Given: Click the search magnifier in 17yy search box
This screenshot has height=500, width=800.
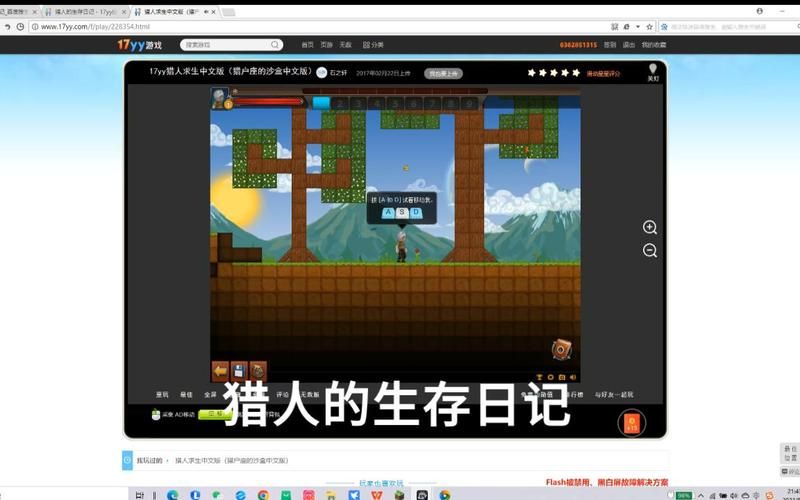Looking at the screenshot, I should click(275, 45).
